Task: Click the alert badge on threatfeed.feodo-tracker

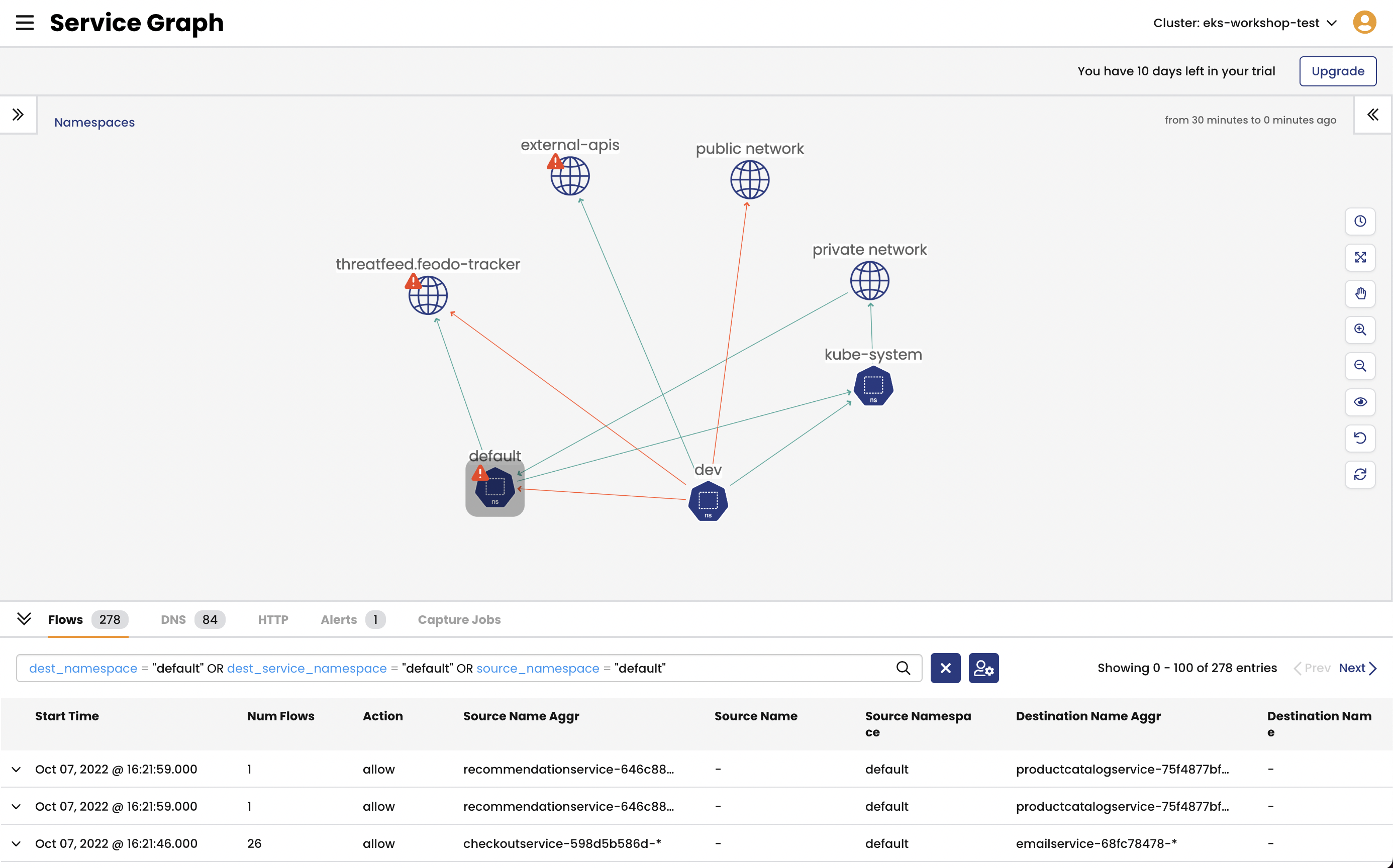Action: (413, 281)
